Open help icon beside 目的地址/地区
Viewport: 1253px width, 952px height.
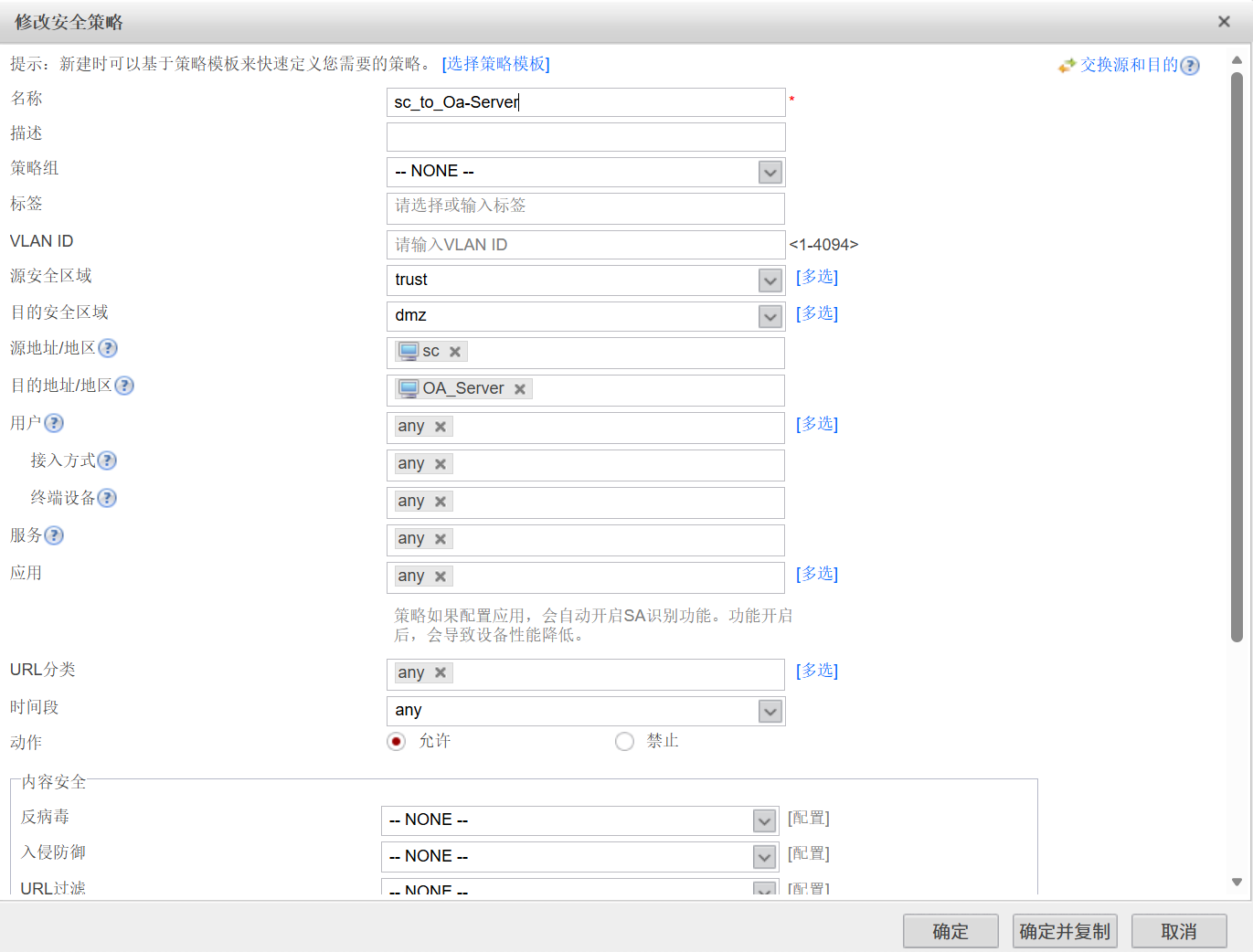coord(124,386)
